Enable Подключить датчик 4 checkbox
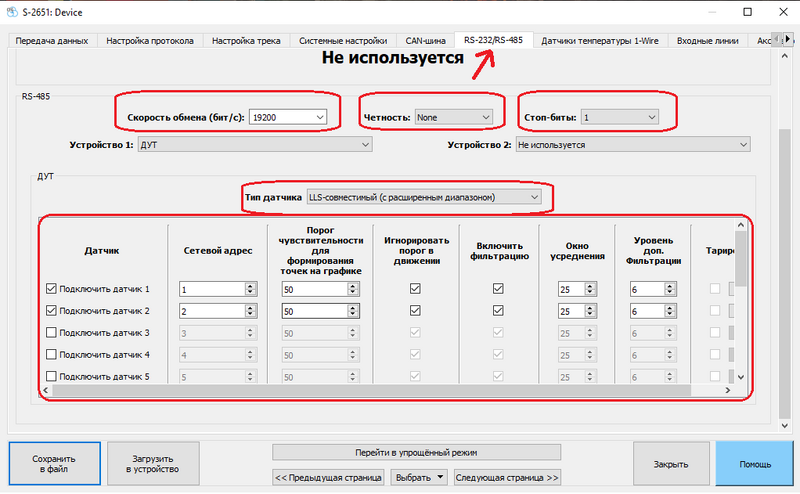The height and width of the screenshot is (494, 800). pyautogui.click(x=51, y=354)
